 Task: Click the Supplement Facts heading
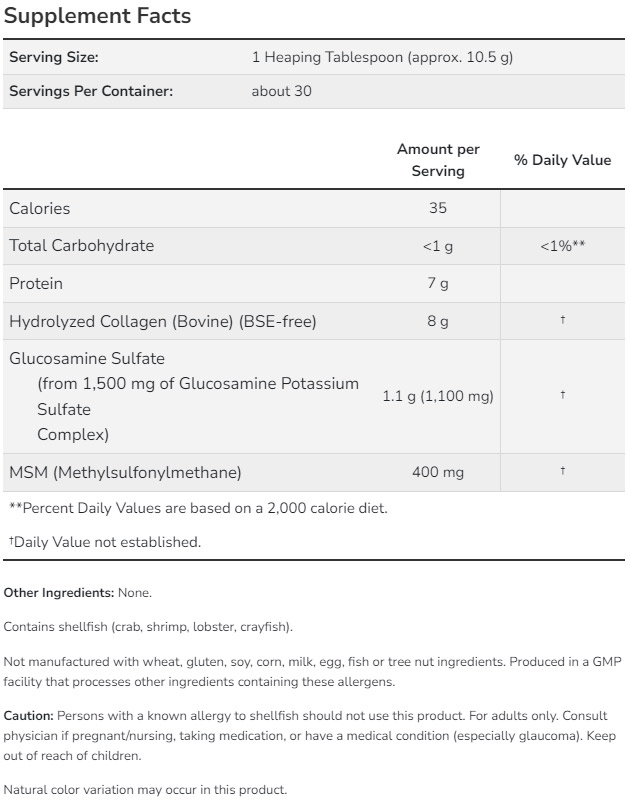(x=97, y=17)
